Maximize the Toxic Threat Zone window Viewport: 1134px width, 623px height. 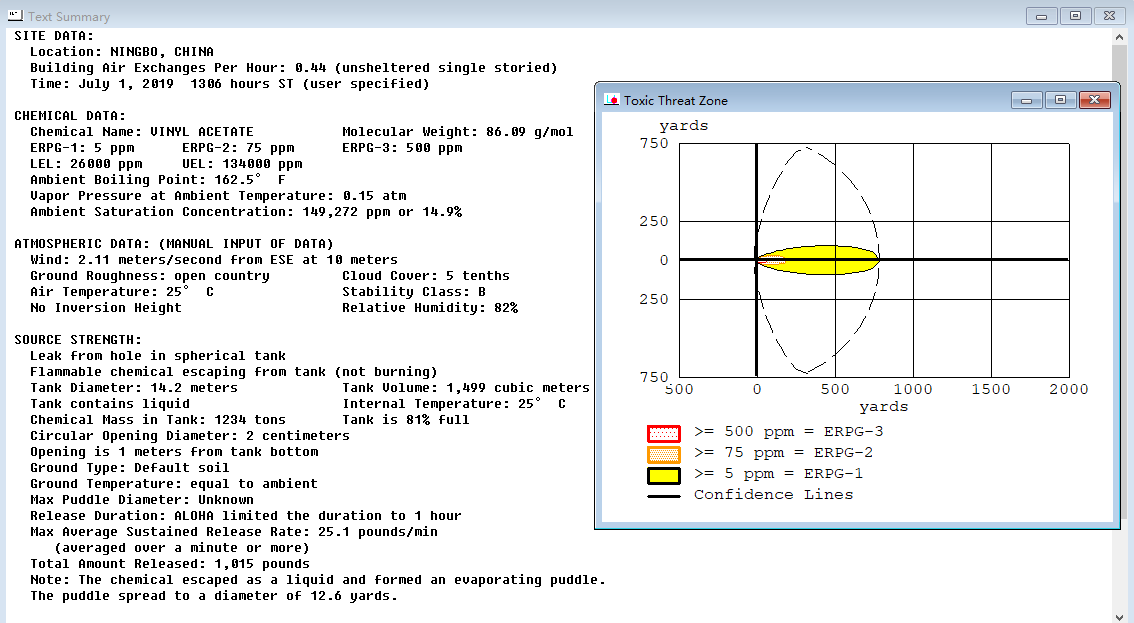point(1060,100)
